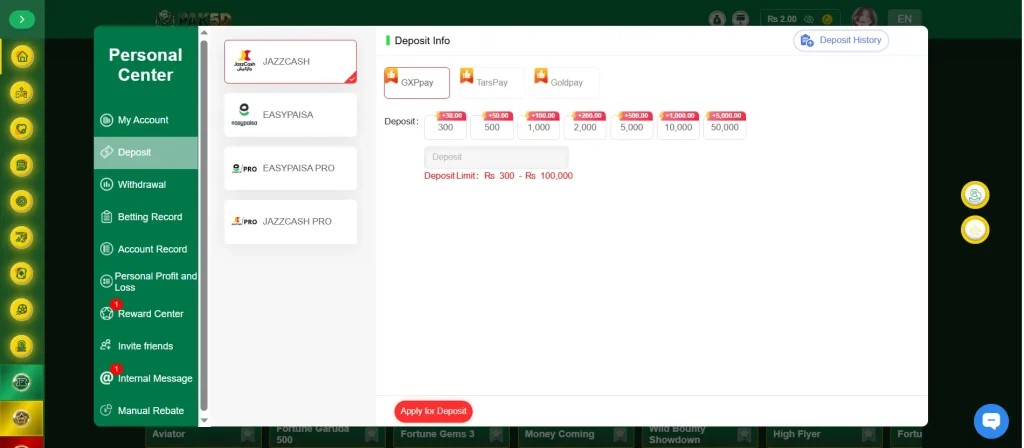This screenshot has width=1024, height=448.
Task: Click the My Account icon
Action: click(106, 120)
